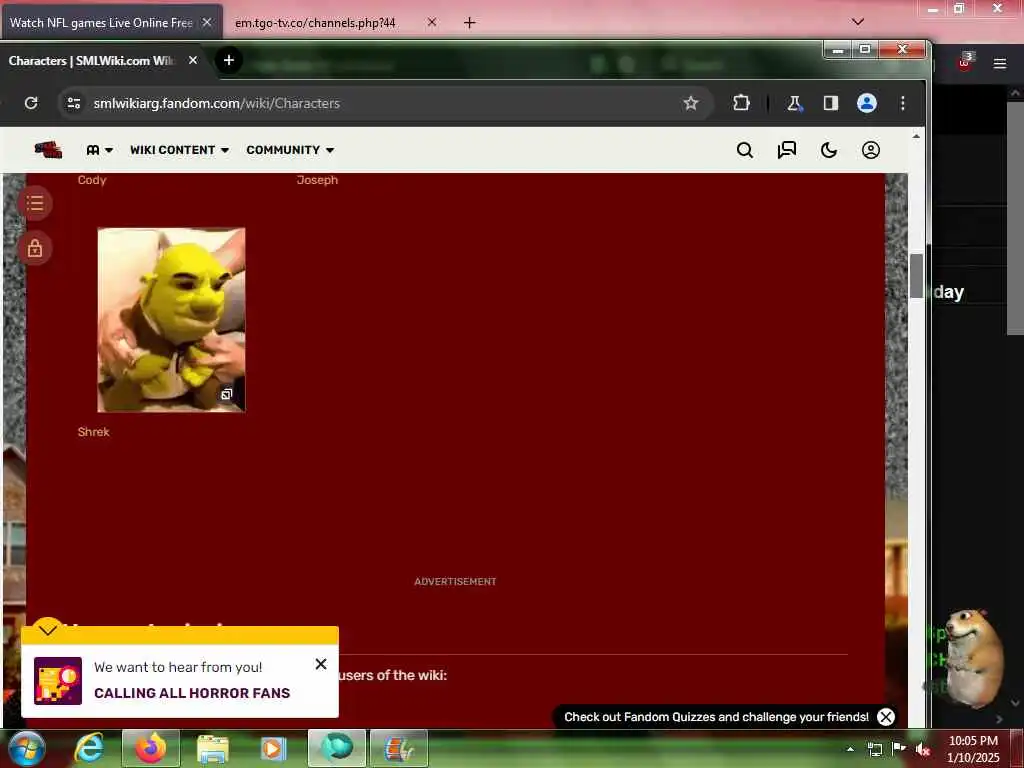Viewport: 1024px width, 768px height.
Task: Expand the COMMUNITY menu
Action: [291, 150]
